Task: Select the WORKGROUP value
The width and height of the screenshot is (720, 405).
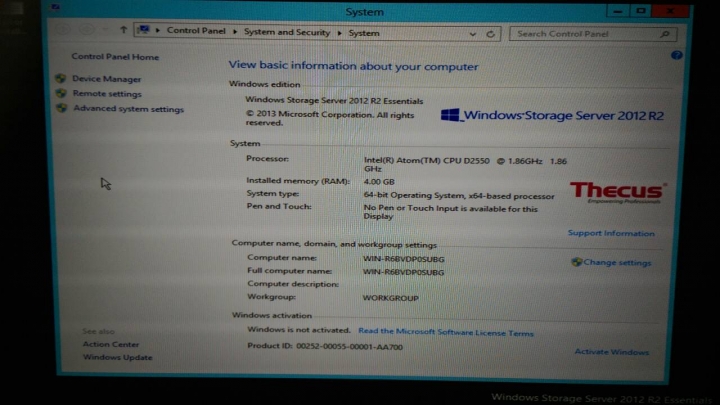Action: tap(390, 298)
